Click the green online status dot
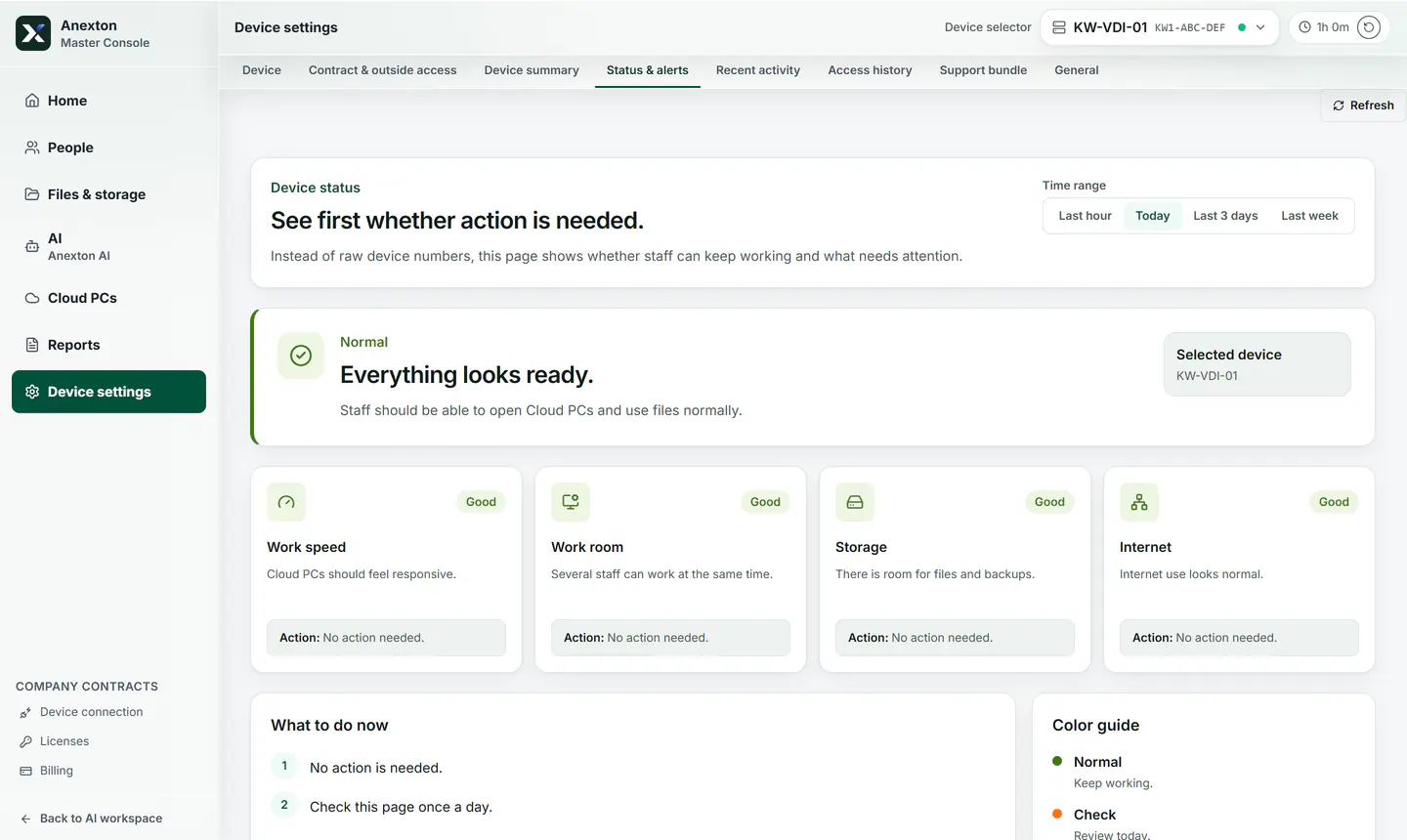This screenshot has width=1407, height=840. tap(1242, 27)
